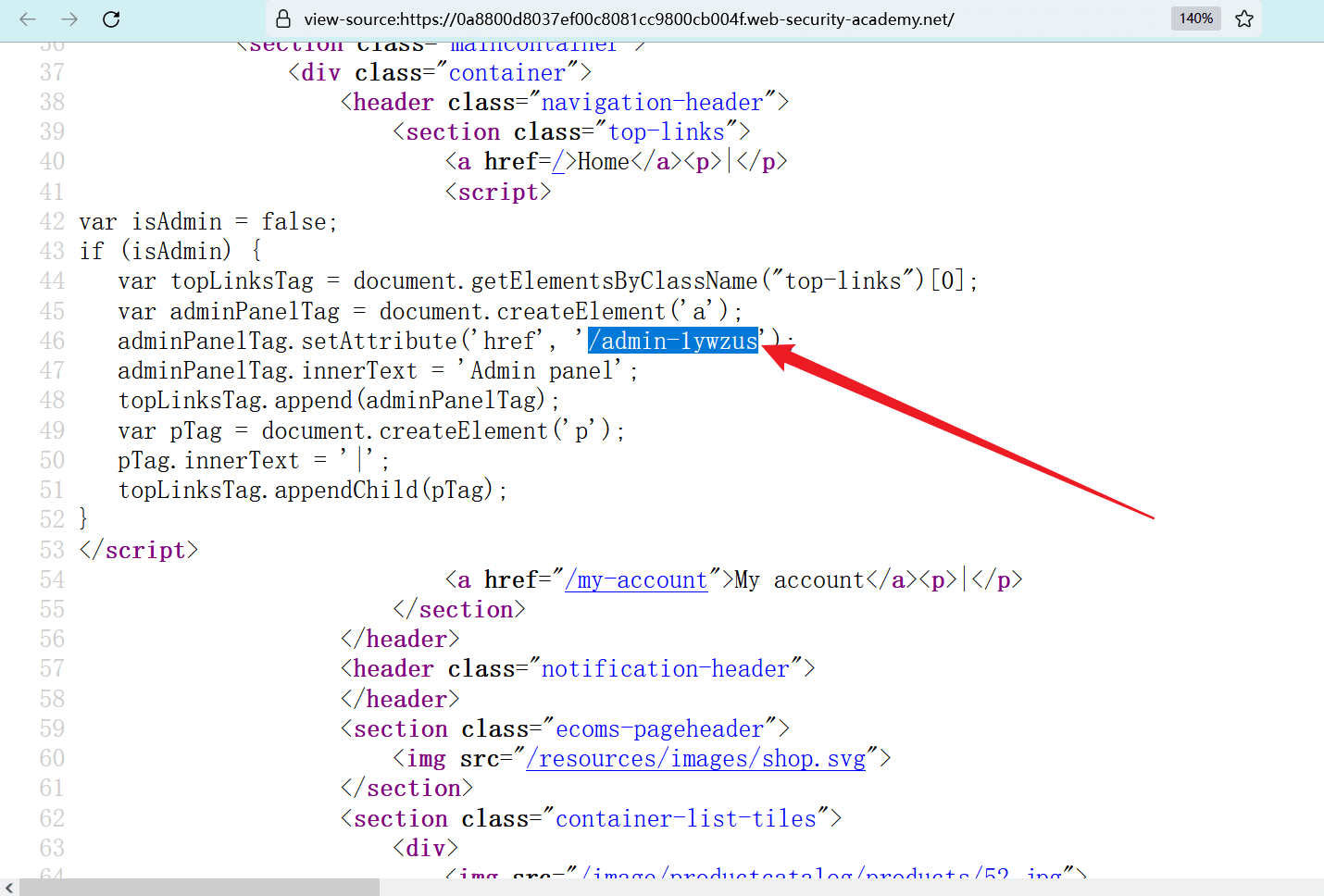Image resolution: width=1324 pixels, height=896 pixels.
Task: Click the 'if (isAdmin) {' line
Action: tap(170, 252)
